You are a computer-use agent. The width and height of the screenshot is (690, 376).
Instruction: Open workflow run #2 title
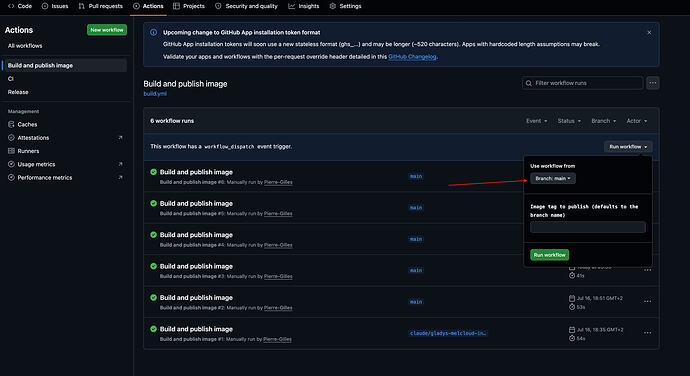196,298
